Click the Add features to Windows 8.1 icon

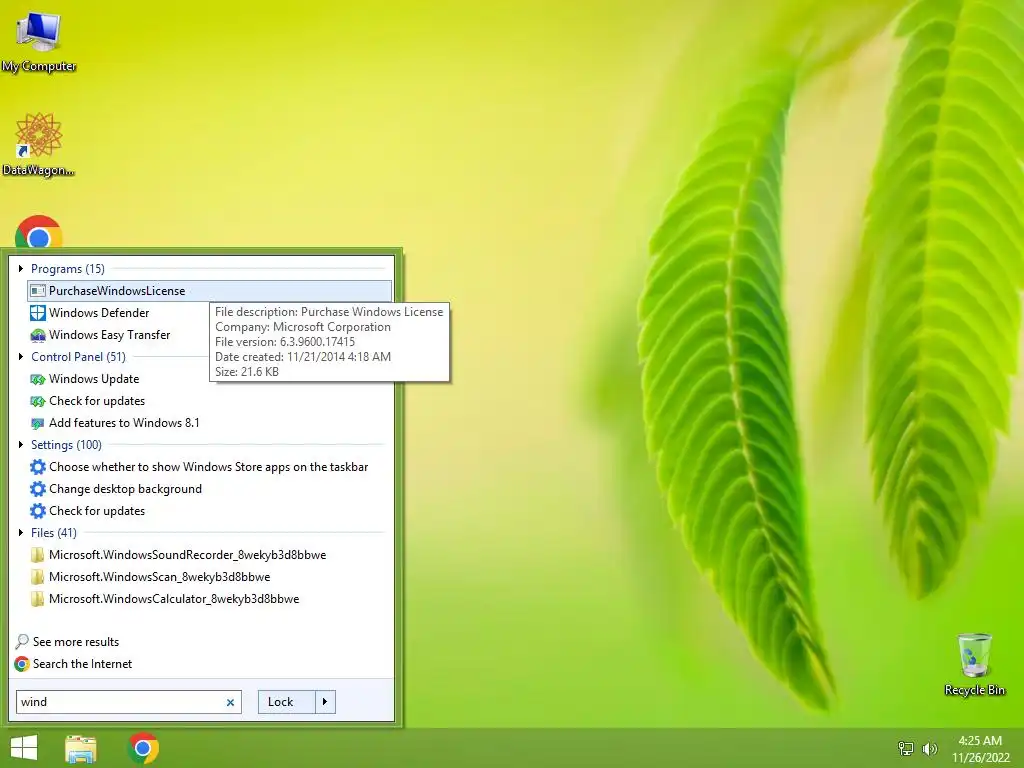click(x=38, y=423)
